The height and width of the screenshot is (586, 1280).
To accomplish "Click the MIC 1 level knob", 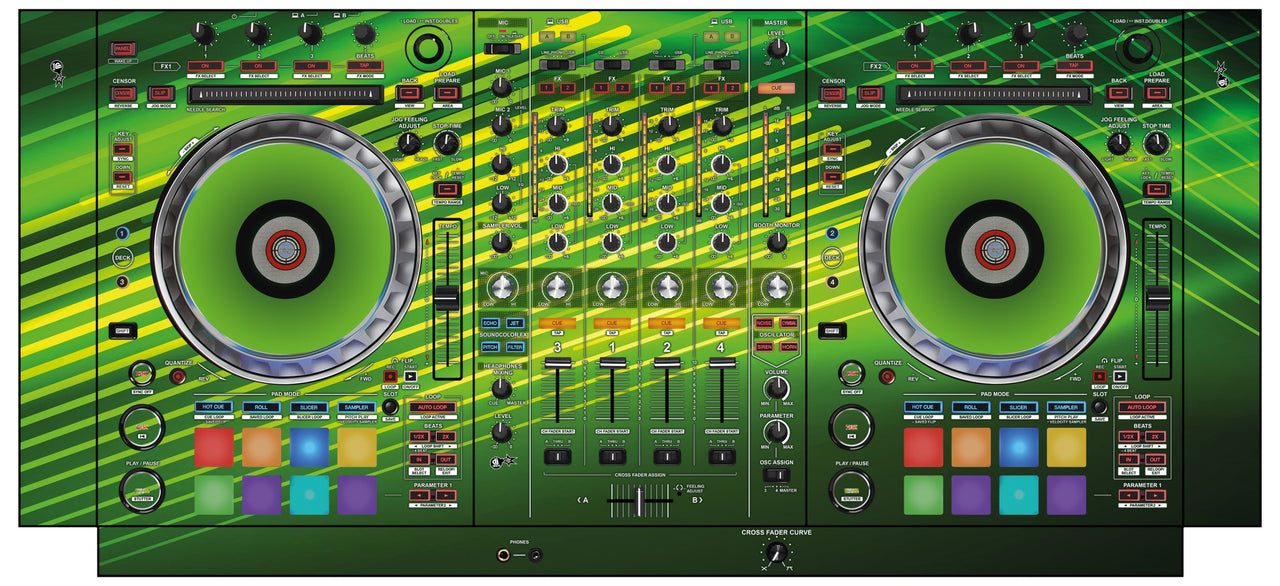I will click(500, 87).
